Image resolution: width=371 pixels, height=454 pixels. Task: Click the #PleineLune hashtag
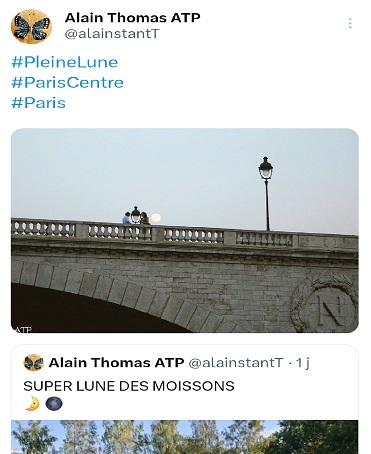(x=65, y=62)
